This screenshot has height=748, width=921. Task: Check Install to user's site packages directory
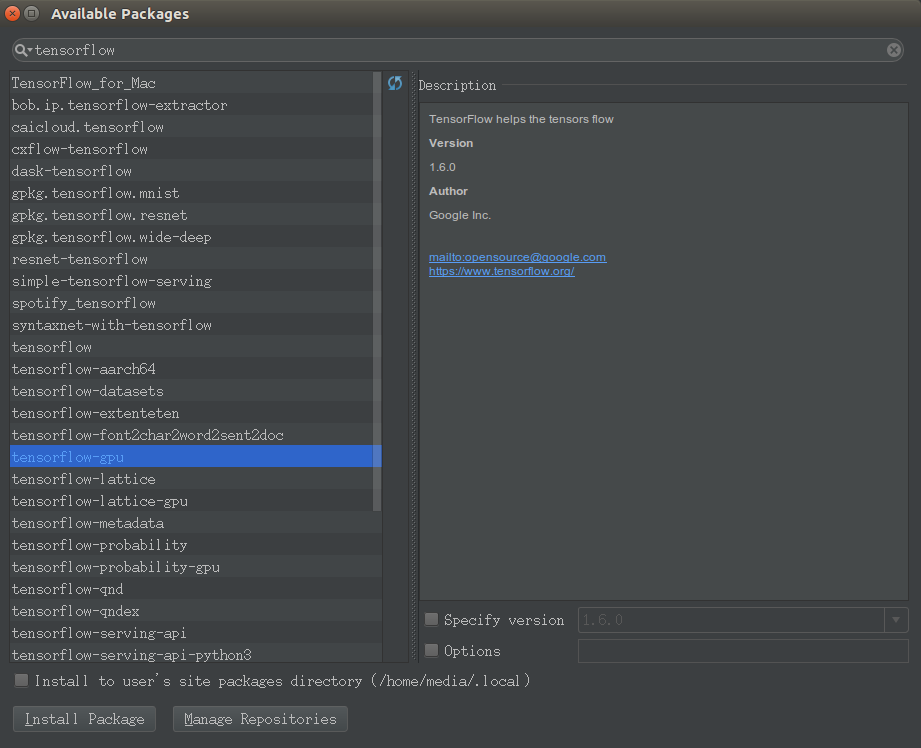coord(21,680)
